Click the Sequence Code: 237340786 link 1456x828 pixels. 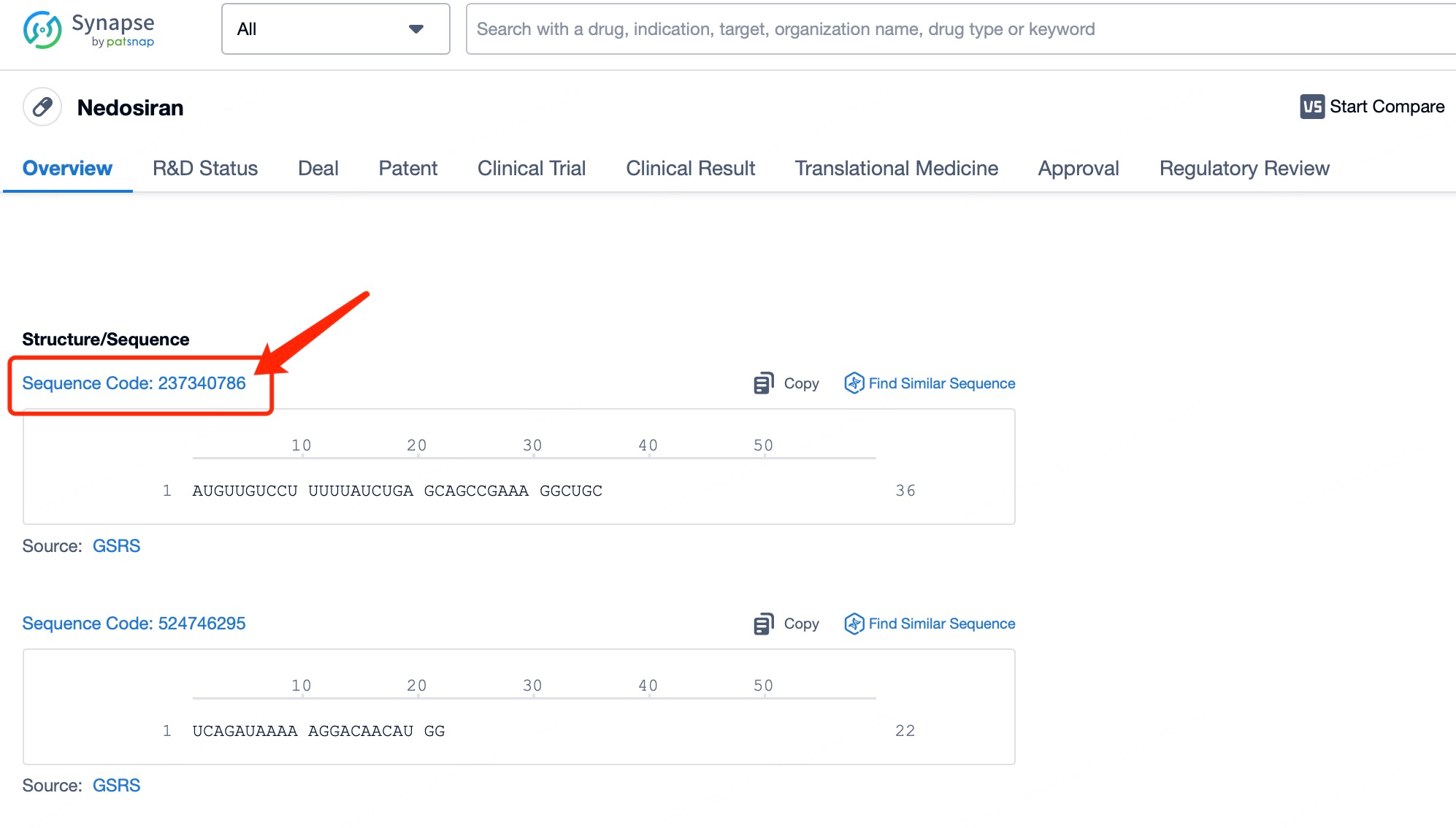tap(134, 383)
